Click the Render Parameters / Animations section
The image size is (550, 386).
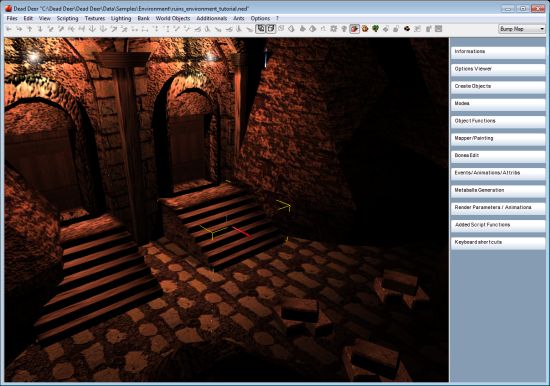(x=498, y=208)
